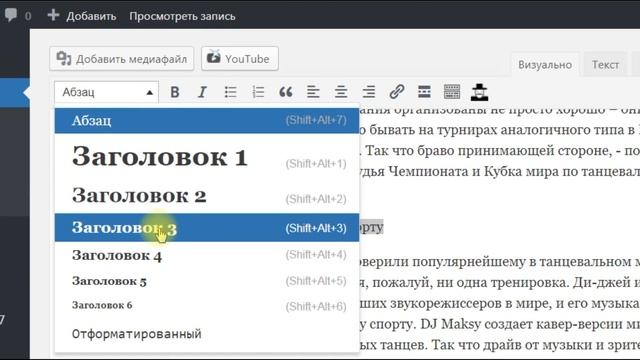
Task: Align text left
Action: click(x=313, y=92)
